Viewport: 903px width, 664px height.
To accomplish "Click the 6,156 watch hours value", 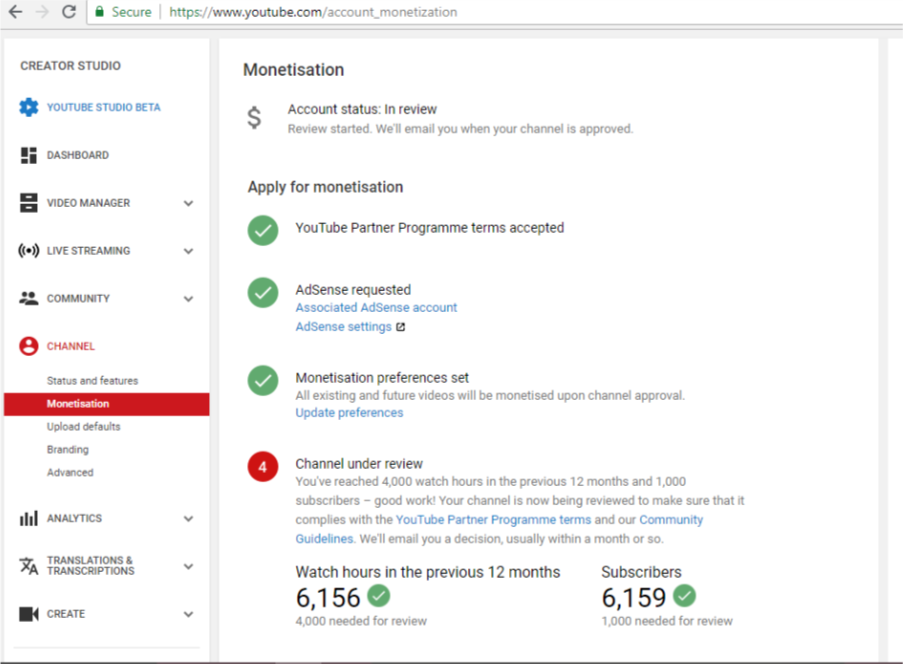I will (x=328, y=598).
